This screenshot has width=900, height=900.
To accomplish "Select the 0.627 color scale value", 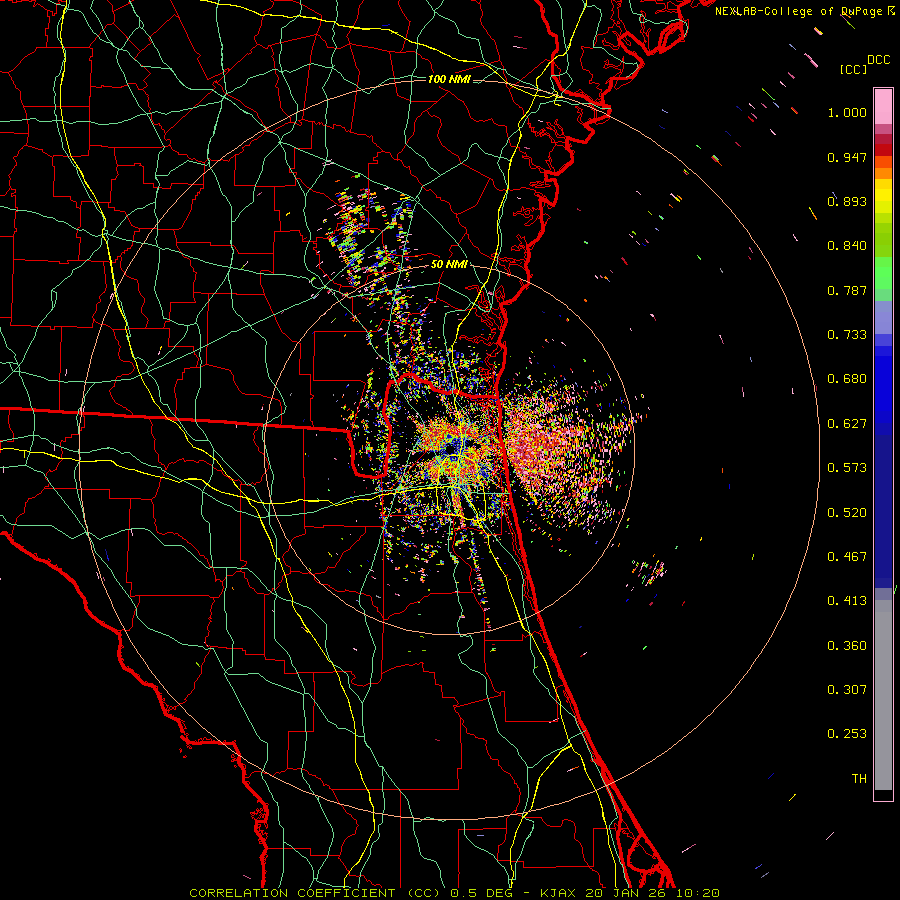I will 847,424.
